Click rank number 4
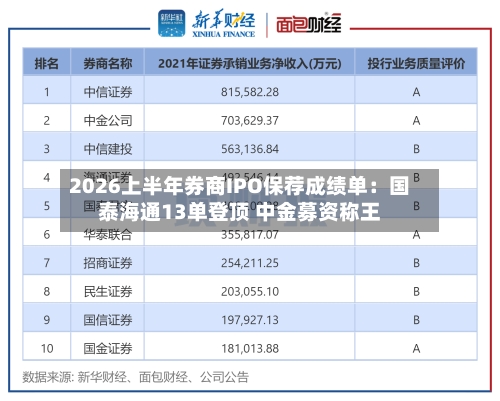Image resolution: width=500 pixels, height=401 pixels. tap(47, 177)
